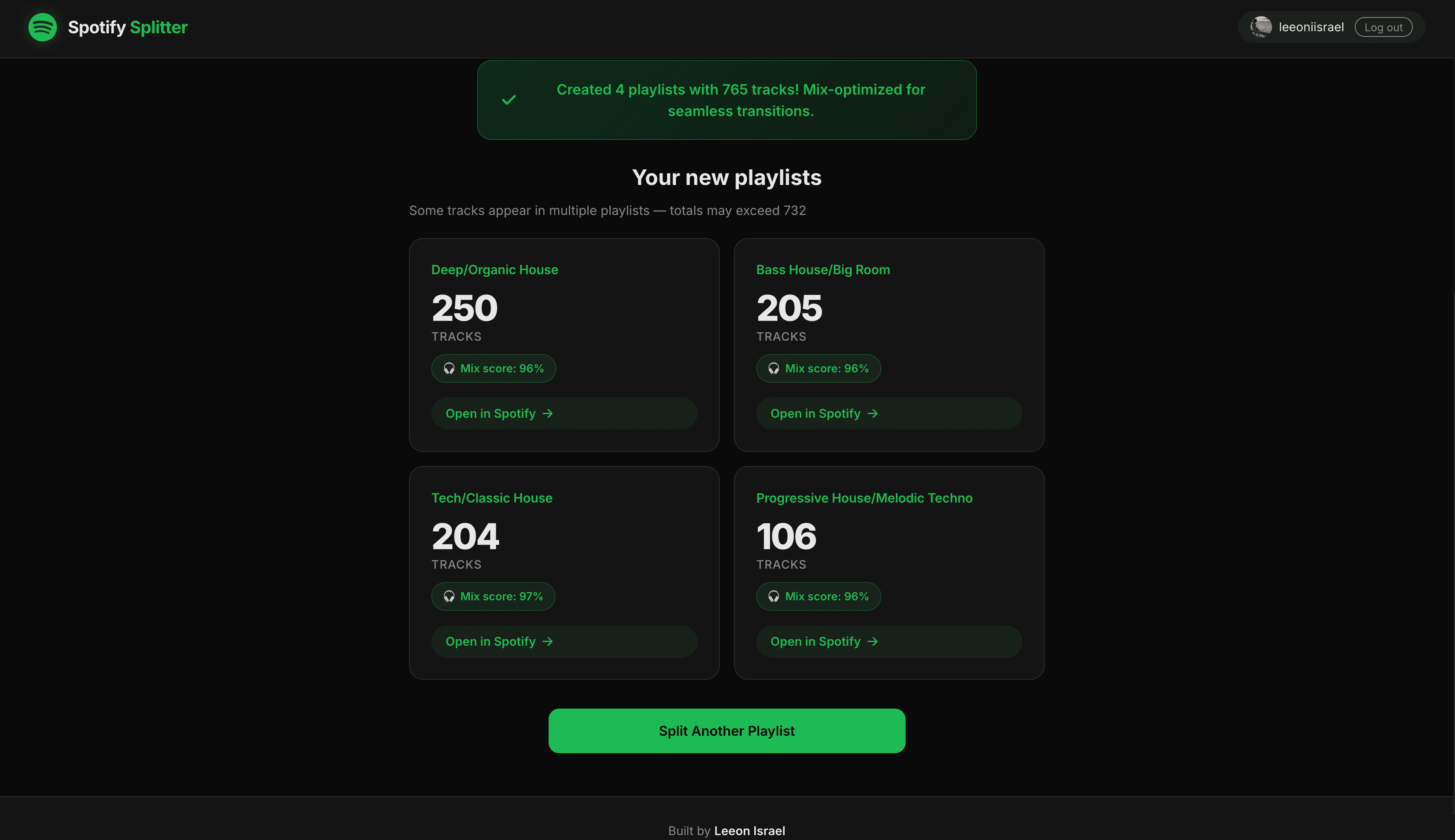Viewport: 1455px width, 840px height.
Task: Open Progressive House/Melodic Techno in Spotify
Action: (x=889, y=641)
